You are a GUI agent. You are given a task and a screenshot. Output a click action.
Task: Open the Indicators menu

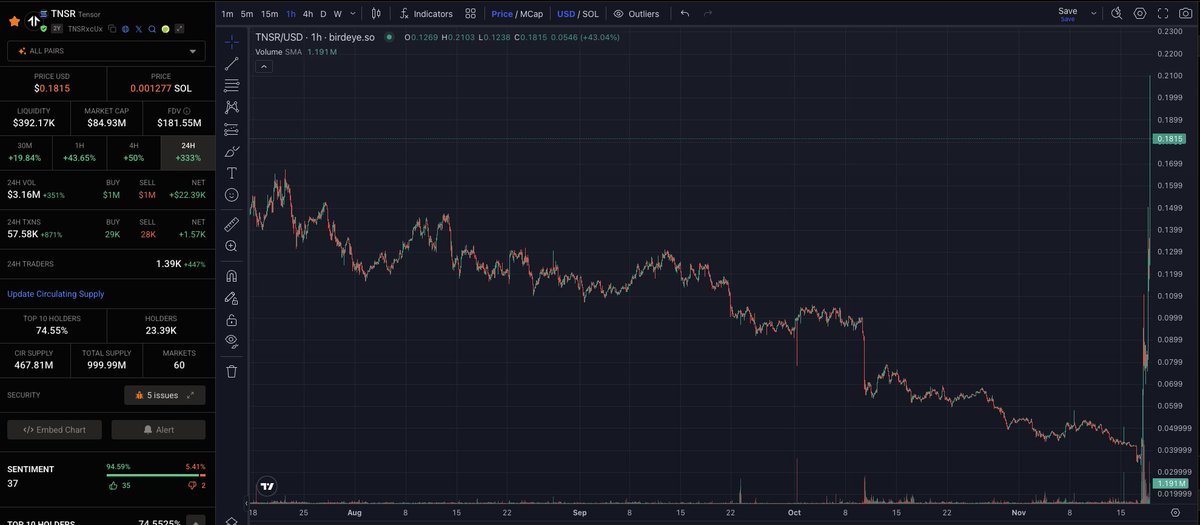(426, 14)
